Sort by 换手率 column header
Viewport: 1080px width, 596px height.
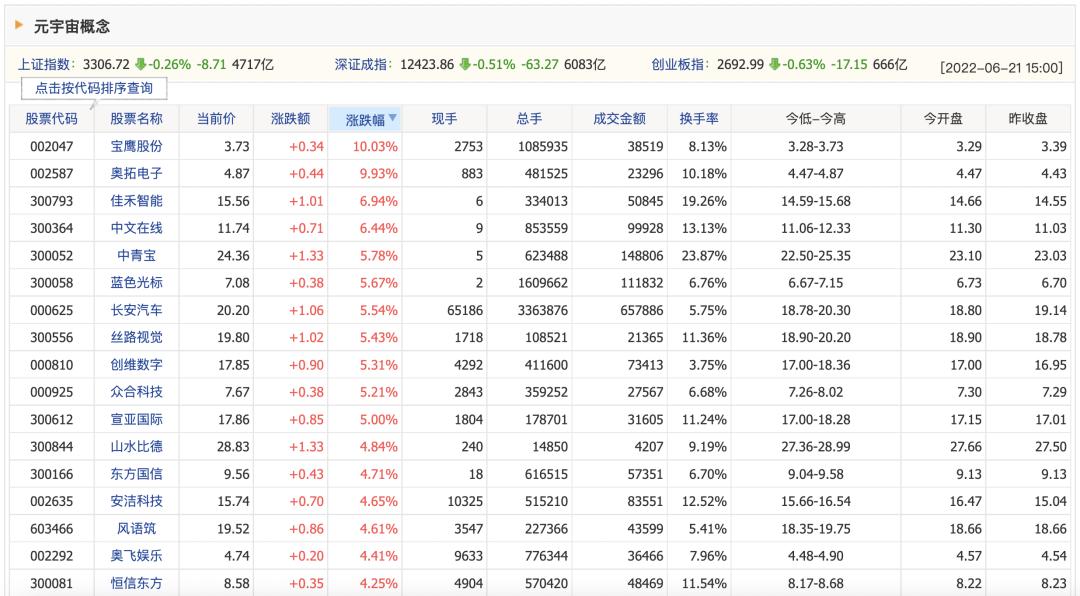[x=699, y=119]
